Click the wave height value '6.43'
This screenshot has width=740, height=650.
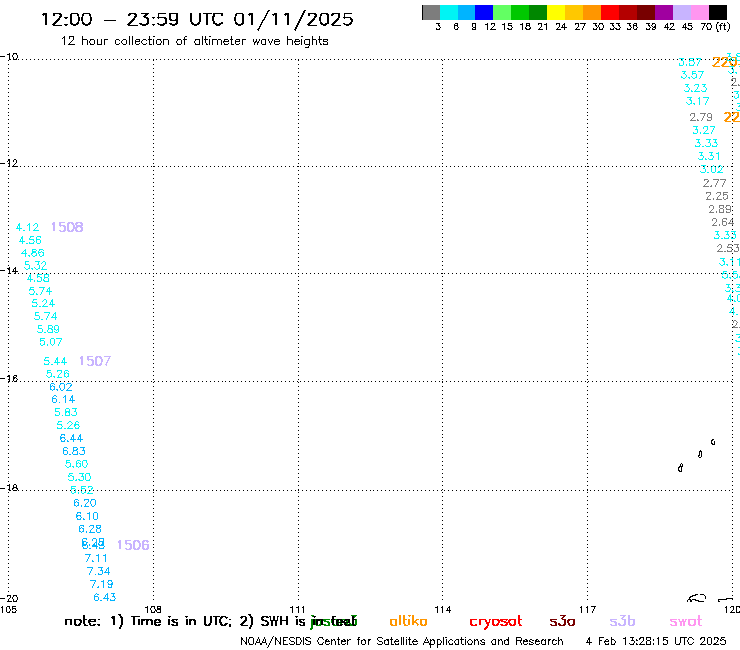coord(105,598)
